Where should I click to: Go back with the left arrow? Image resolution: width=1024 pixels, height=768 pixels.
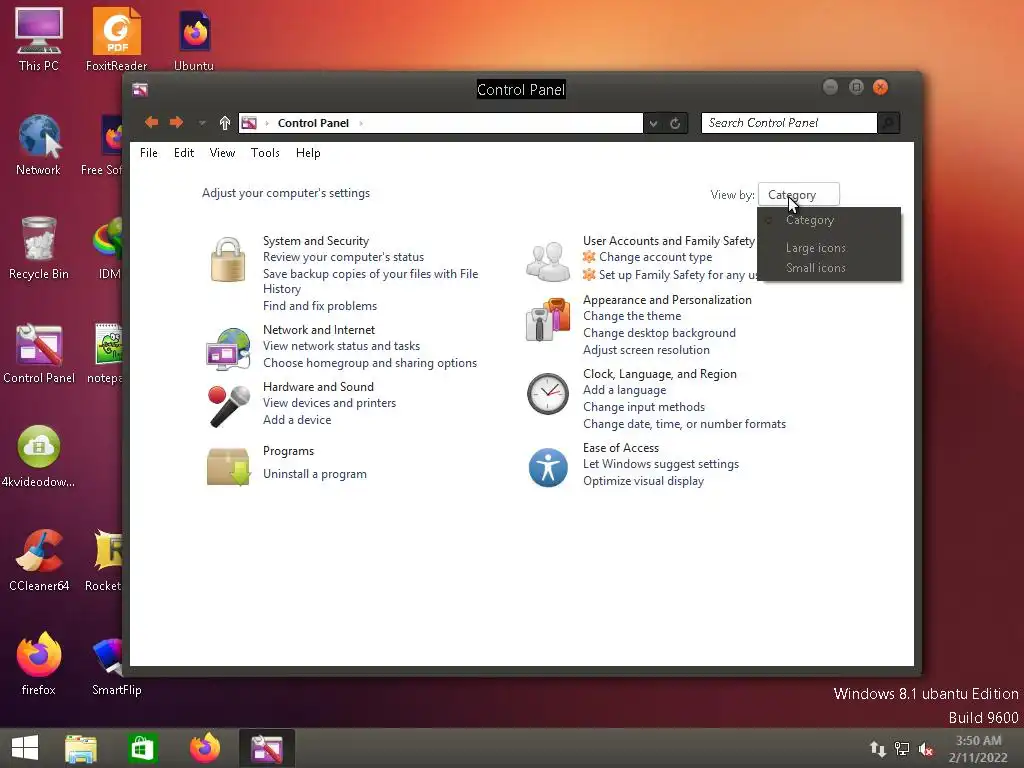tap(152, 122)
